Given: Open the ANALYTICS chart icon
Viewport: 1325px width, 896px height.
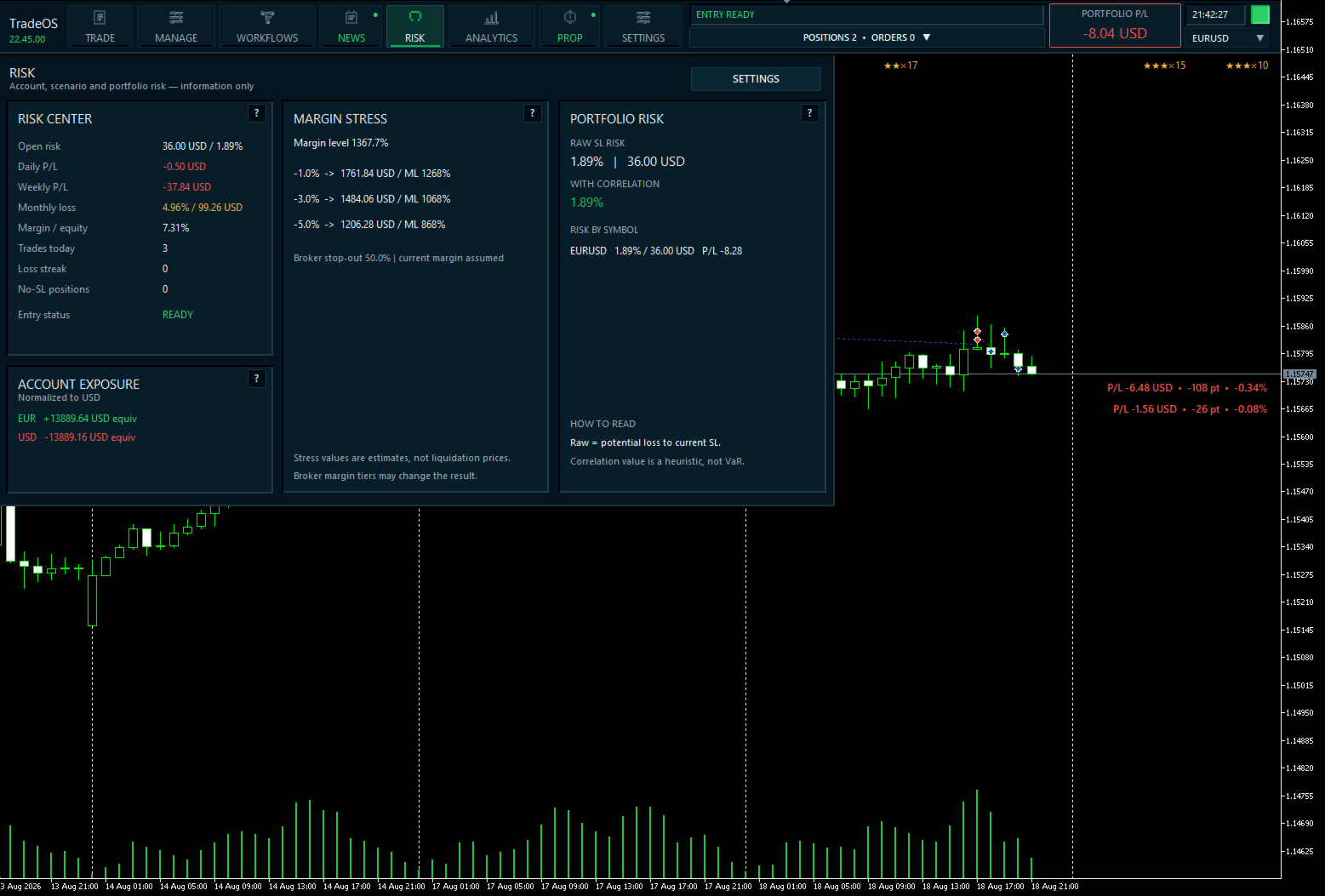Looking at the screenshot, I should (x=491, y=18).
